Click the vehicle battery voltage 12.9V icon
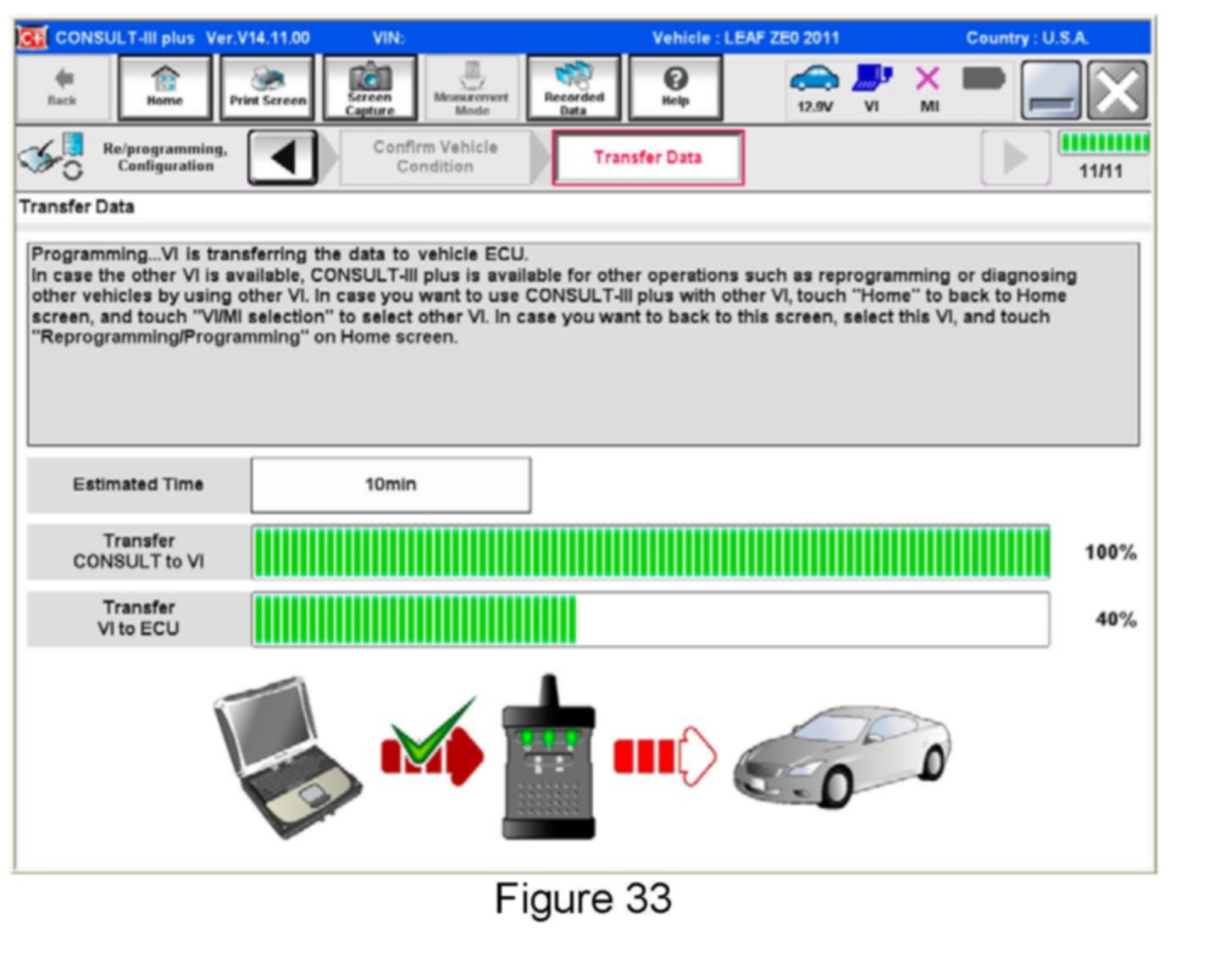The width and height of the screenshot is (1214, 980). [x=814, y=87]
